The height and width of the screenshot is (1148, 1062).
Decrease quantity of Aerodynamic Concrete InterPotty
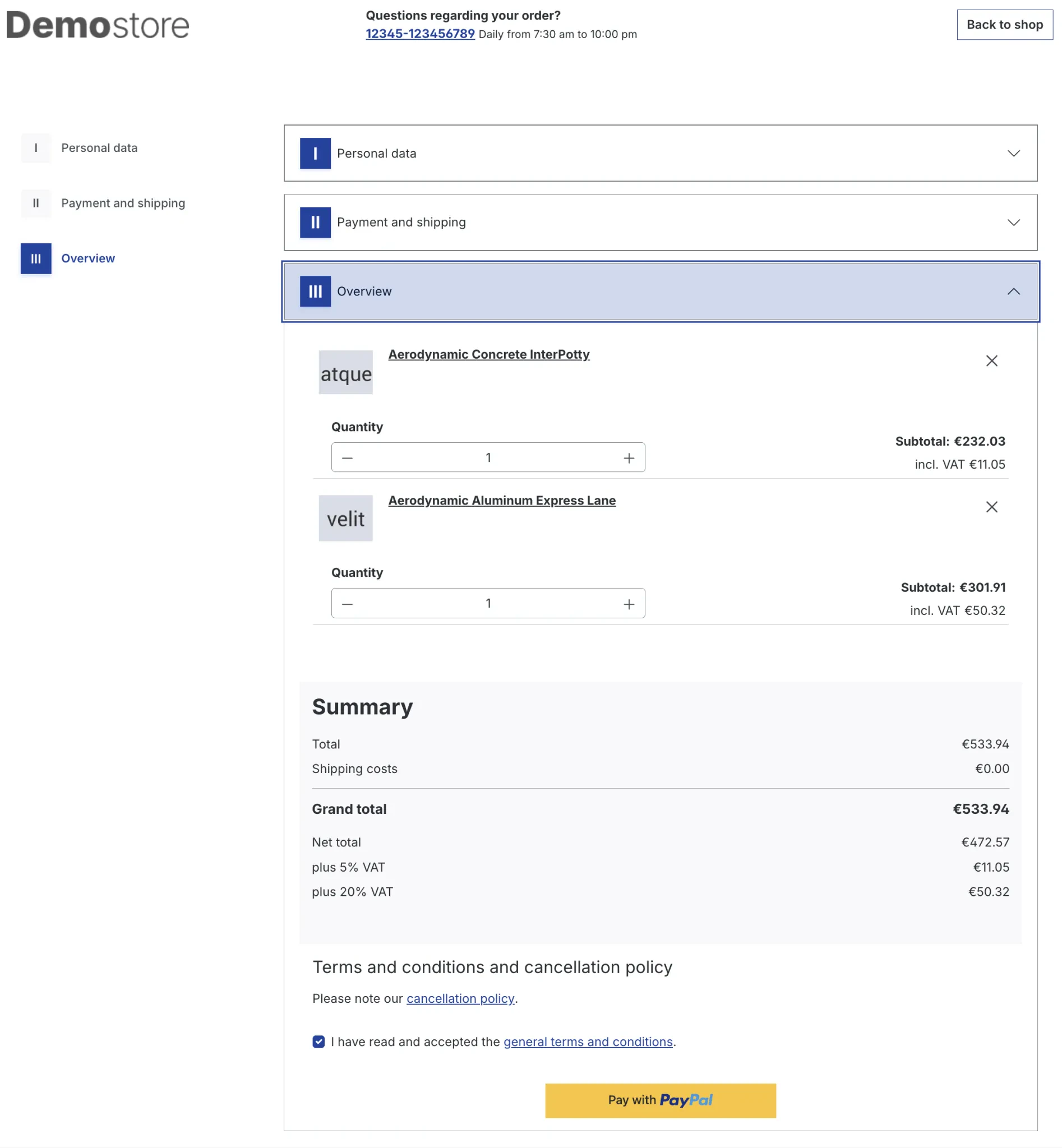[347, 458]
